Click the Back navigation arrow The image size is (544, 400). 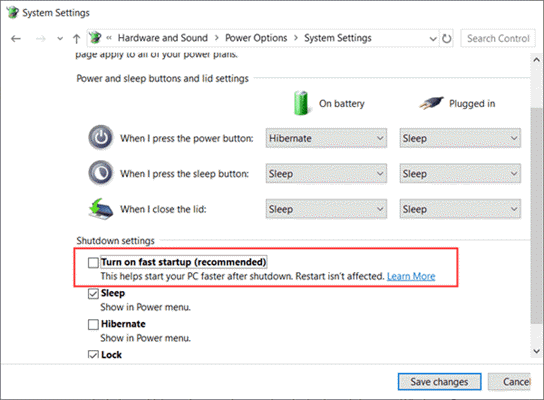pos(16,39)
